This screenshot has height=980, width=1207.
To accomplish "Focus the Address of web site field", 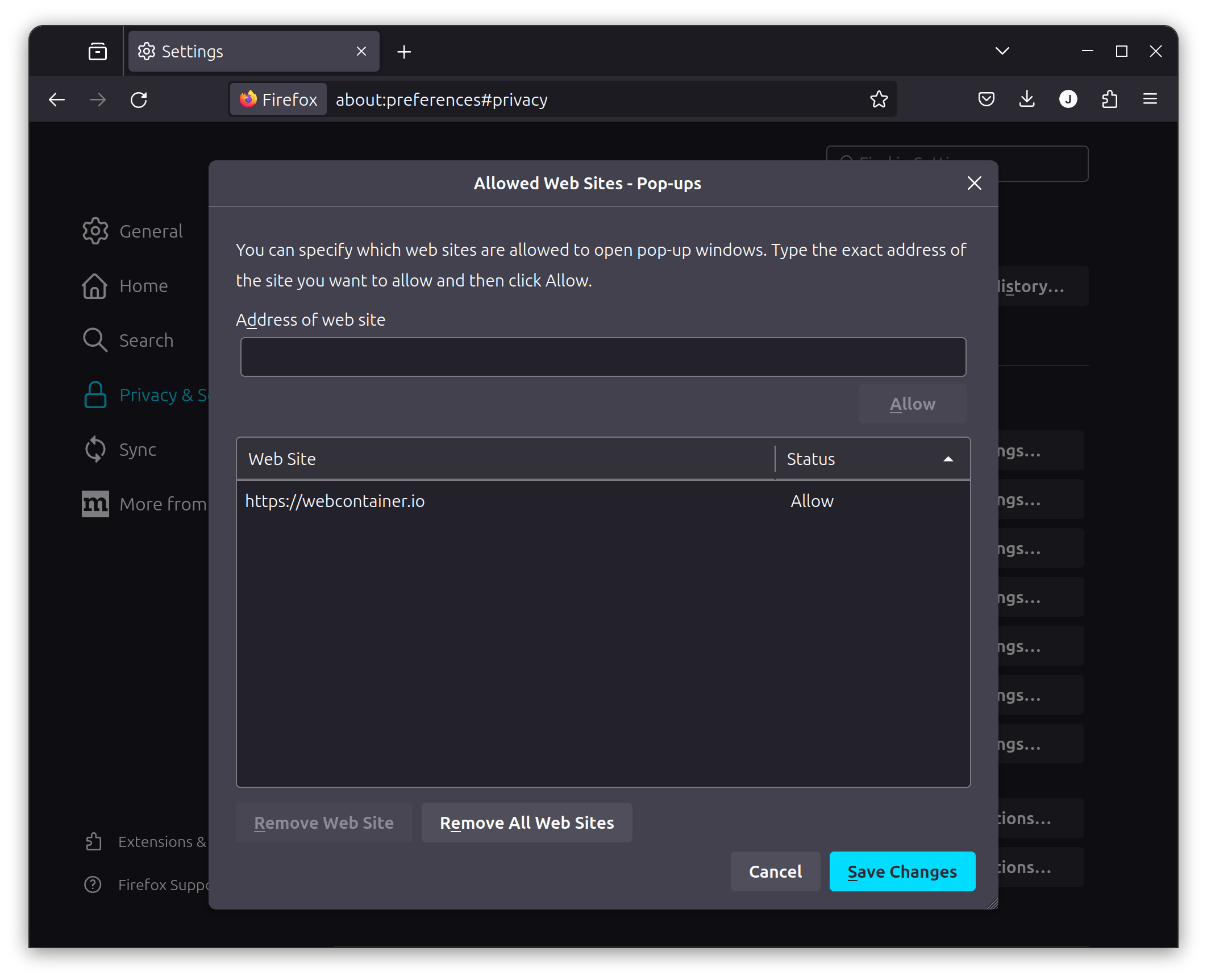I will (x=603, y=357).
